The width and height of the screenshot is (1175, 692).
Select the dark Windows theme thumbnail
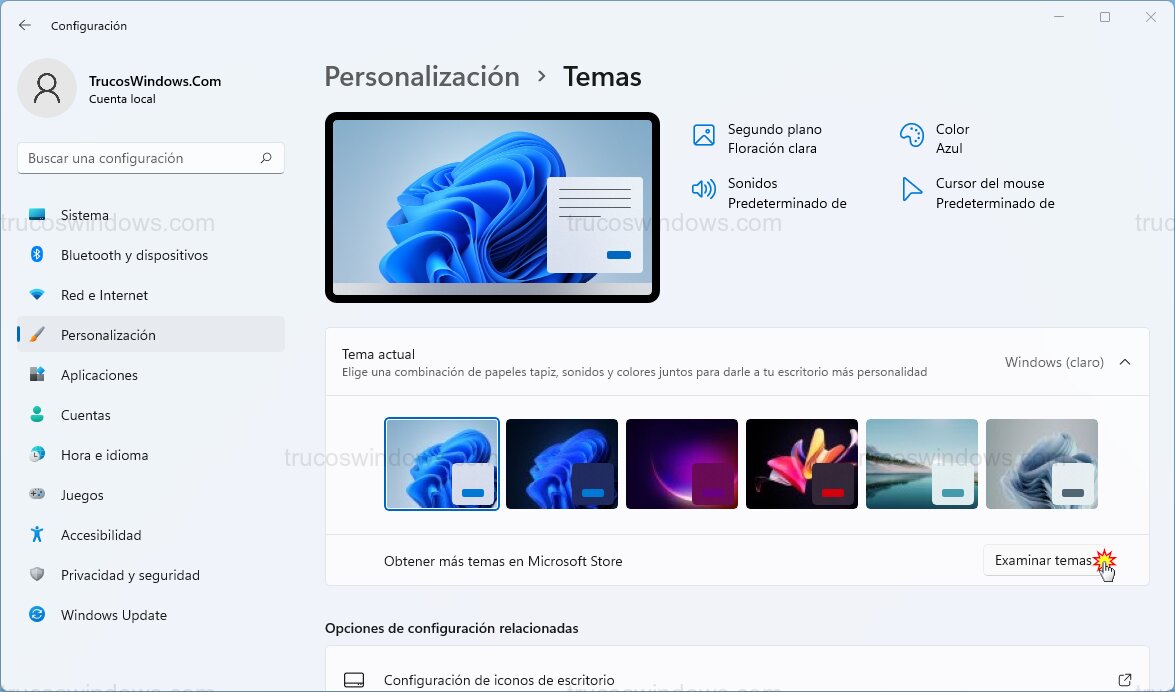click(562, 463)
